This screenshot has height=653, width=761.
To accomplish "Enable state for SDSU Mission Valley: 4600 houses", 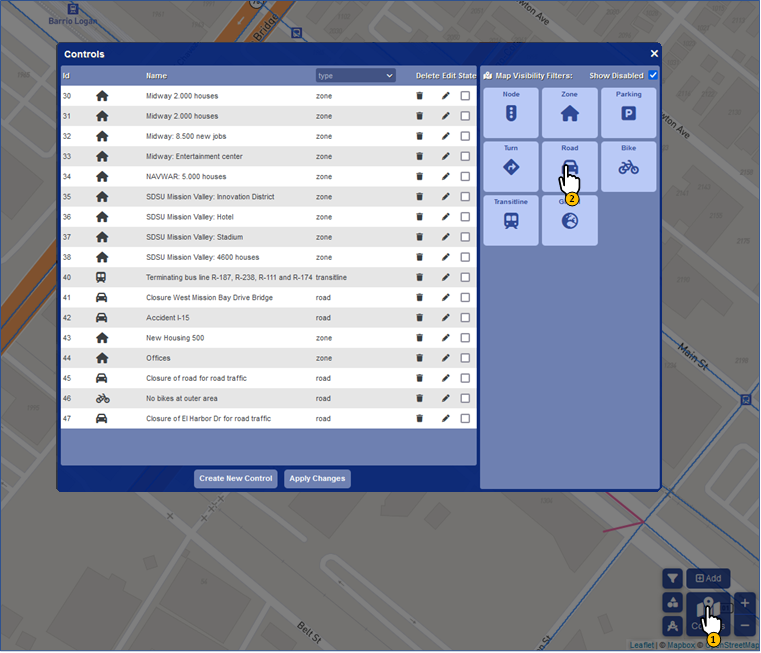I will tap(465, 257).
